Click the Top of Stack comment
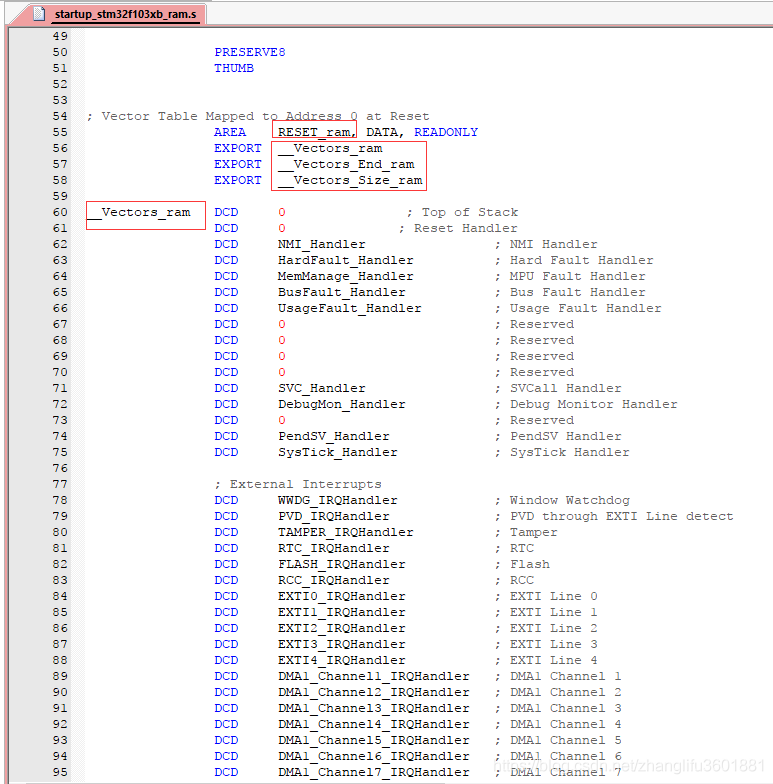 (x=462, y=212)
